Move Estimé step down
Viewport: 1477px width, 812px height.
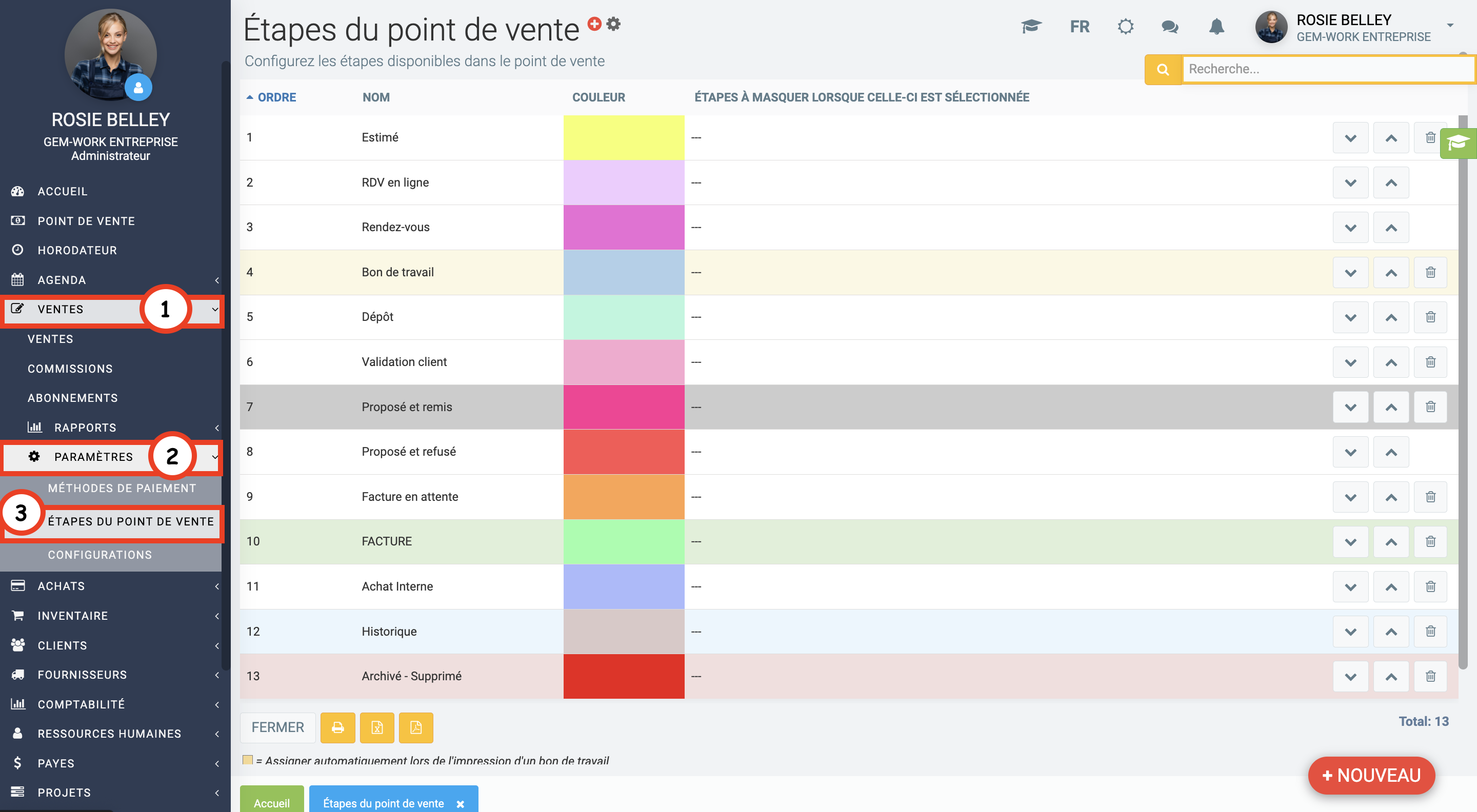[x=1350, y=138]
